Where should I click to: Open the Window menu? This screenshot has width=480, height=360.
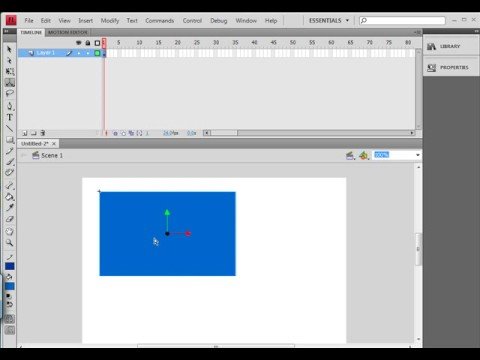246,21
